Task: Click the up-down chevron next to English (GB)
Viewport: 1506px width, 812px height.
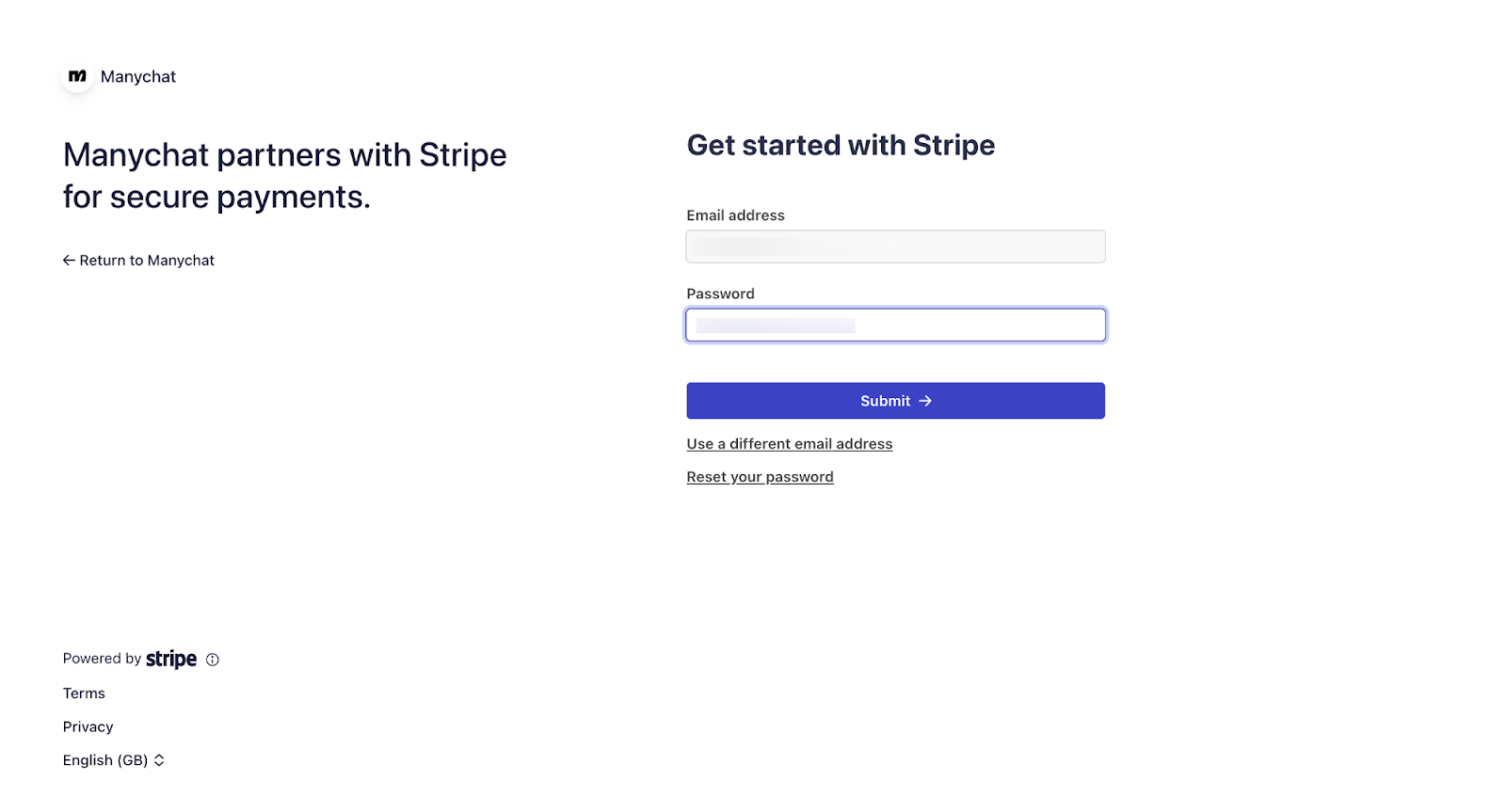Action: pyautogui.click(x=159, y=760)
